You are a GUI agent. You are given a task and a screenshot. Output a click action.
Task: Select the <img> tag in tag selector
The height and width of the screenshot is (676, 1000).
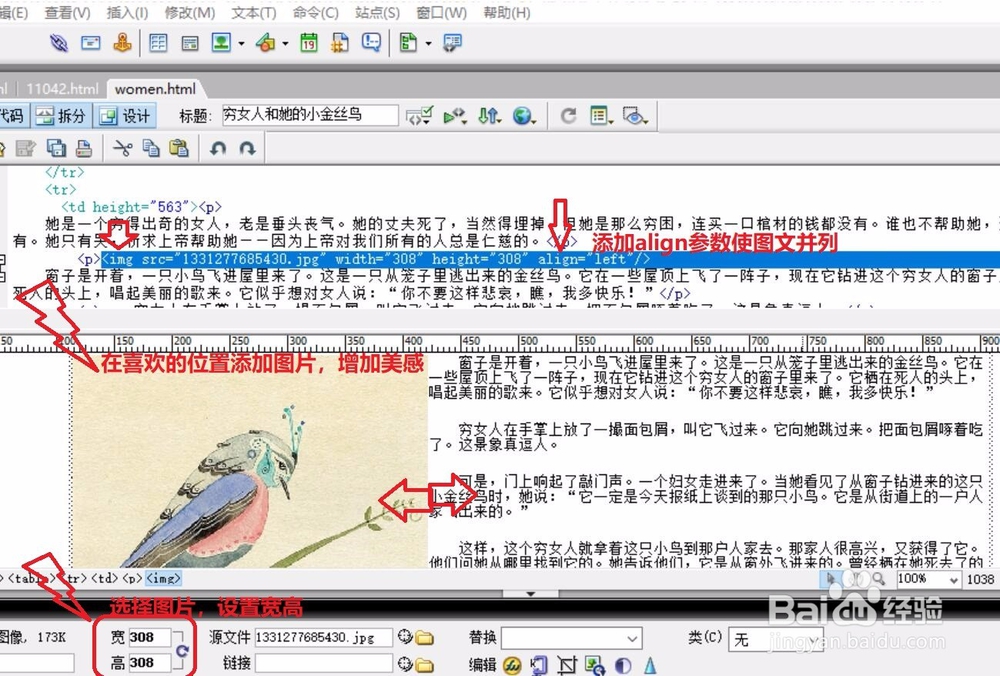pyautogui.click(x=163, y=578)
